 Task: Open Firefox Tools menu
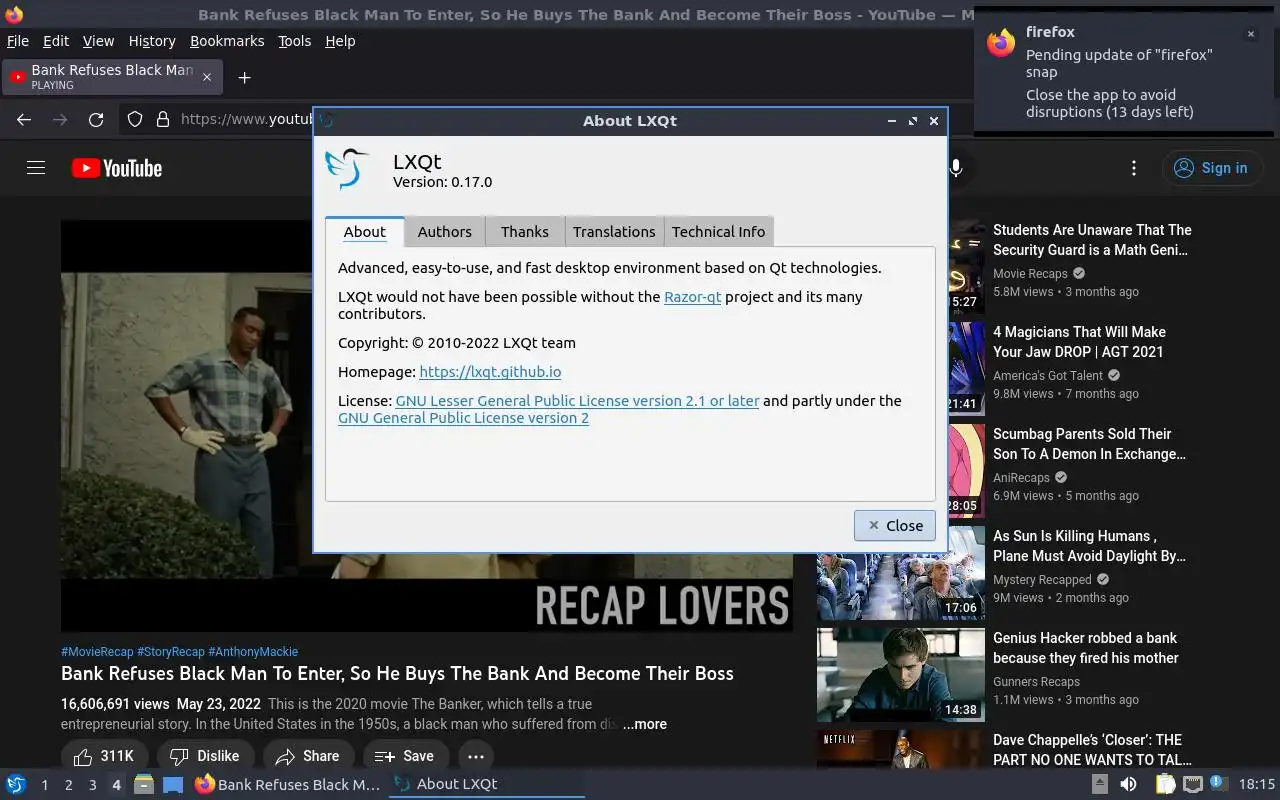click(294, 41)
